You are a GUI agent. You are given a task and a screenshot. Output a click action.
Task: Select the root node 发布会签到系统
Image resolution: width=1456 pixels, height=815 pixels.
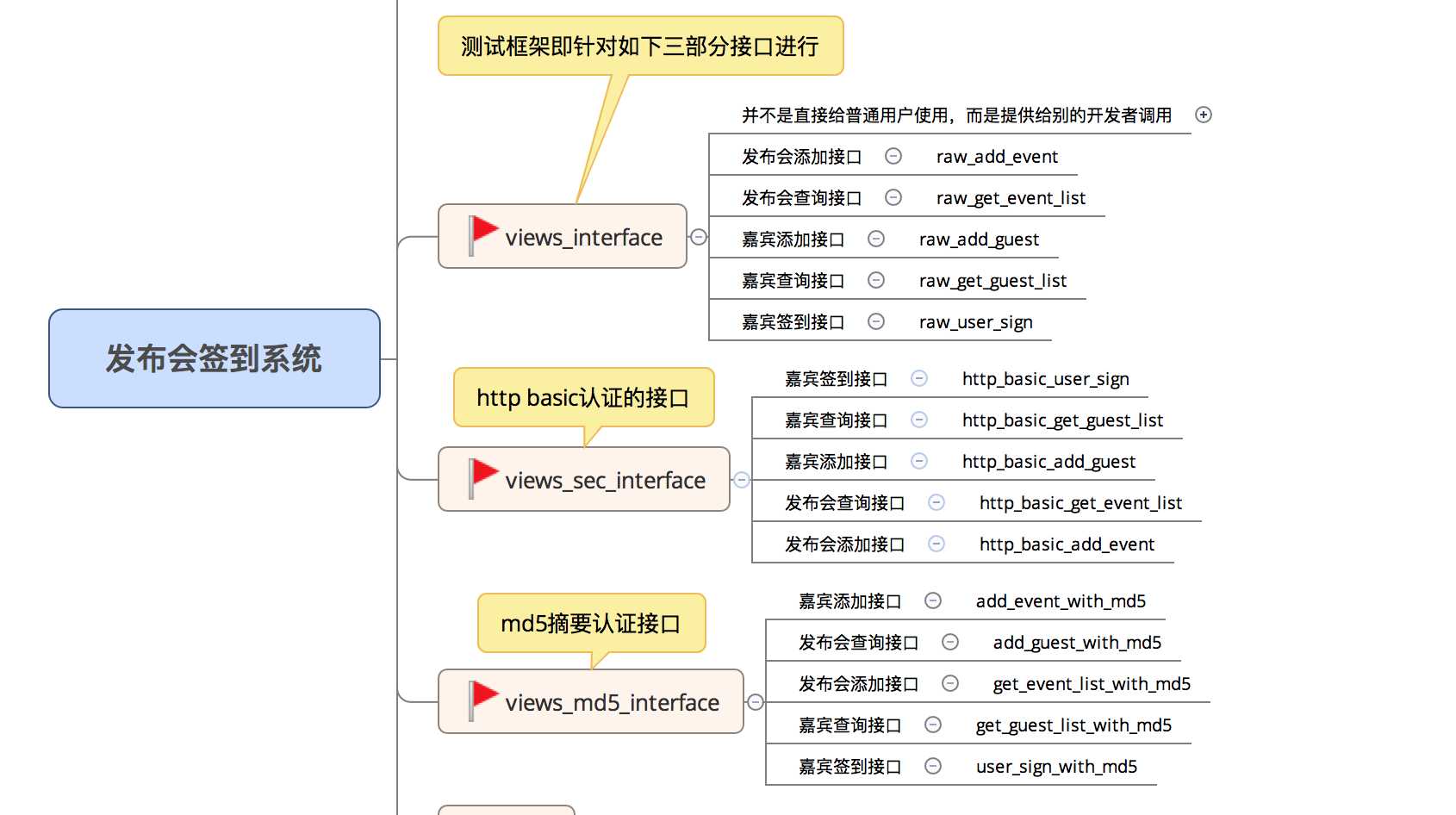(215, 358)
